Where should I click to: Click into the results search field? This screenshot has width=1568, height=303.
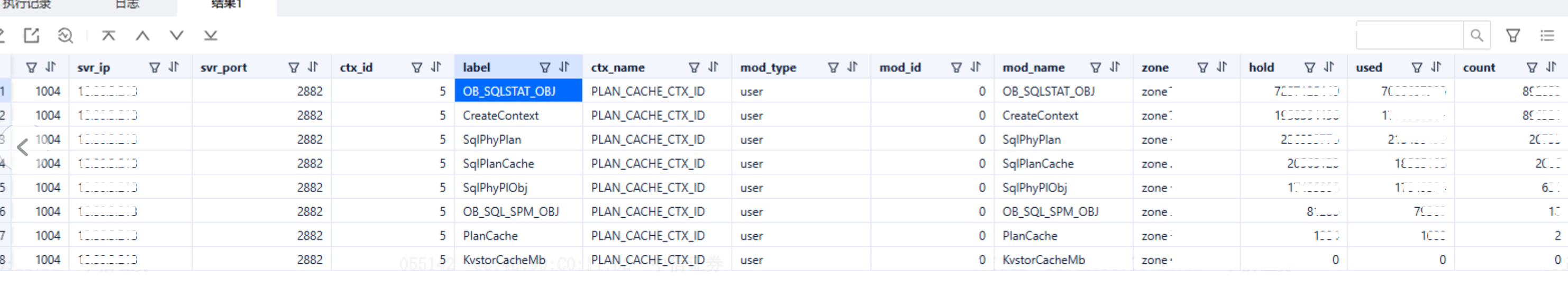[x=1410, y=35]
